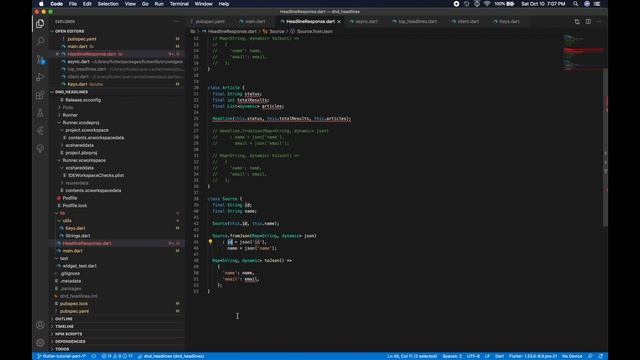640x360 pixels.
Task: Open the Accounts icon in the activity bar
Action: click(40, 325)
